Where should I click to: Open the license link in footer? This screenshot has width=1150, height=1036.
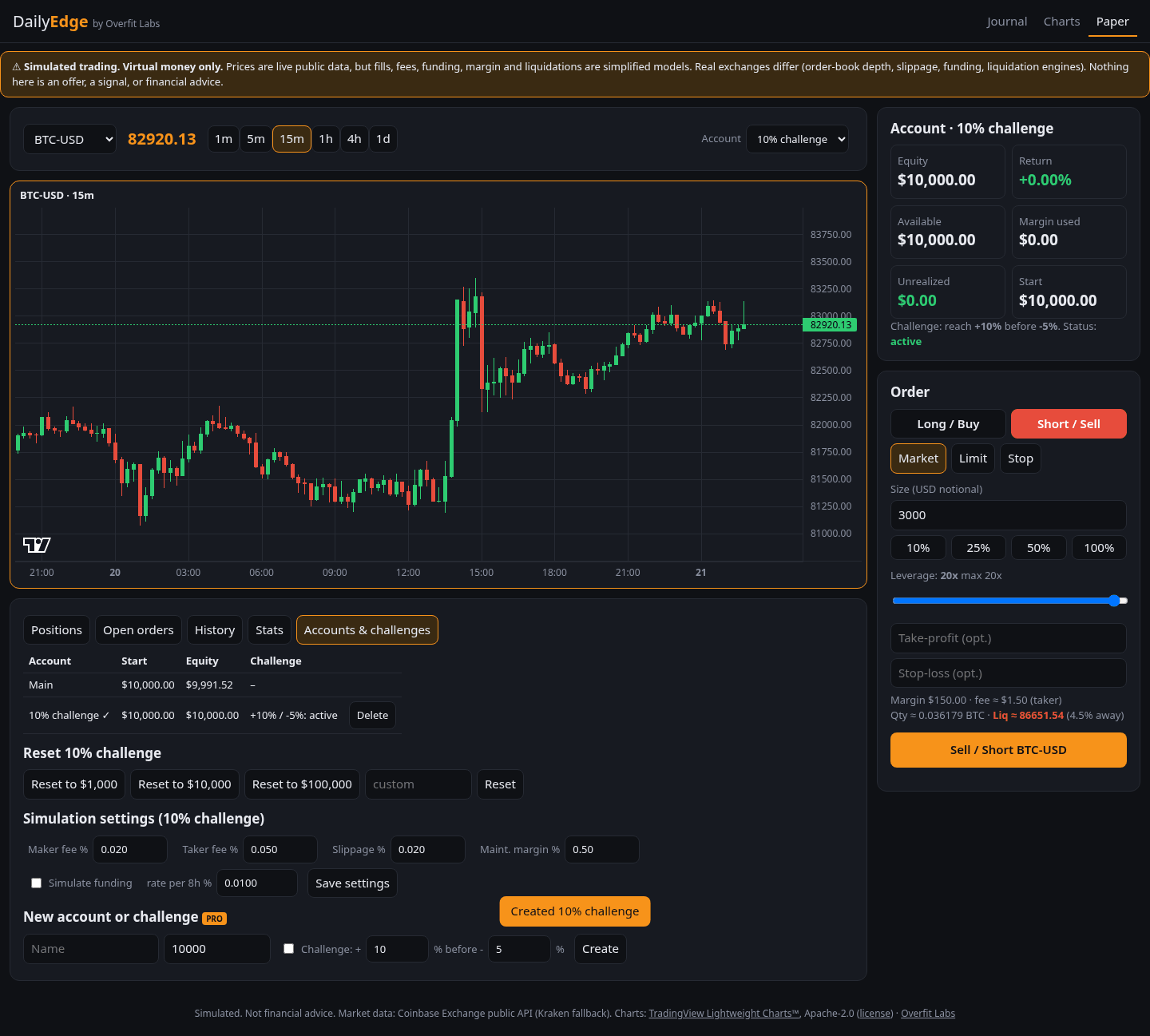pos(875,1014)
